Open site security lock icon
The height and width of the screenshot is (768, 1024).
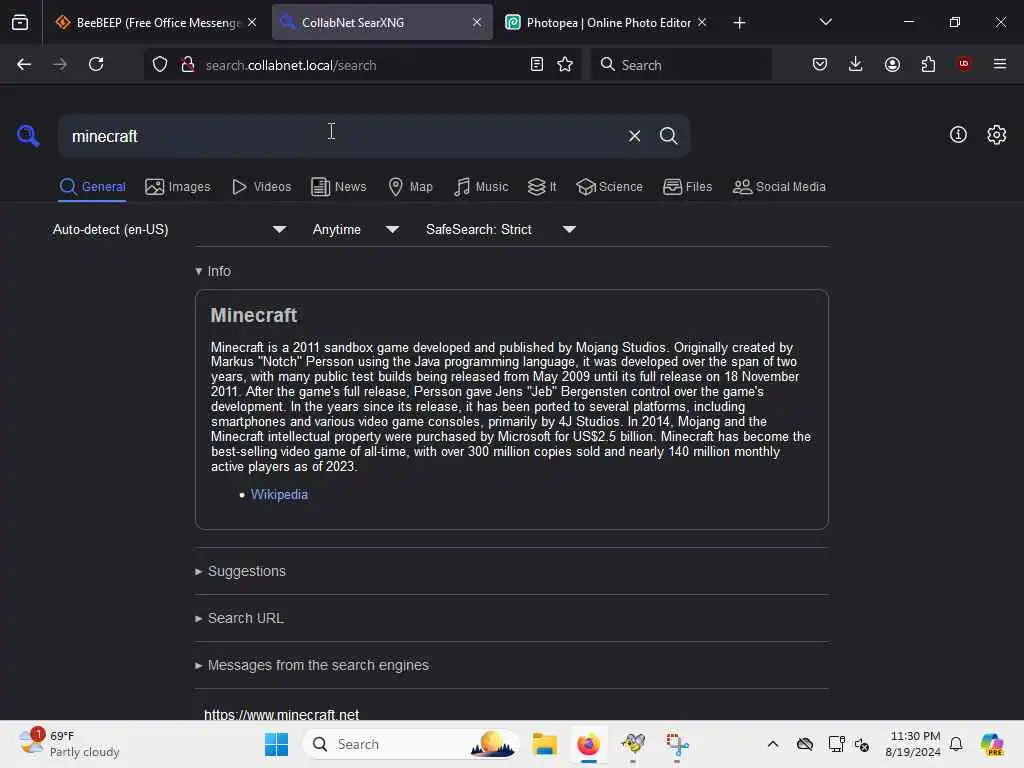click(x=188, y=64)
